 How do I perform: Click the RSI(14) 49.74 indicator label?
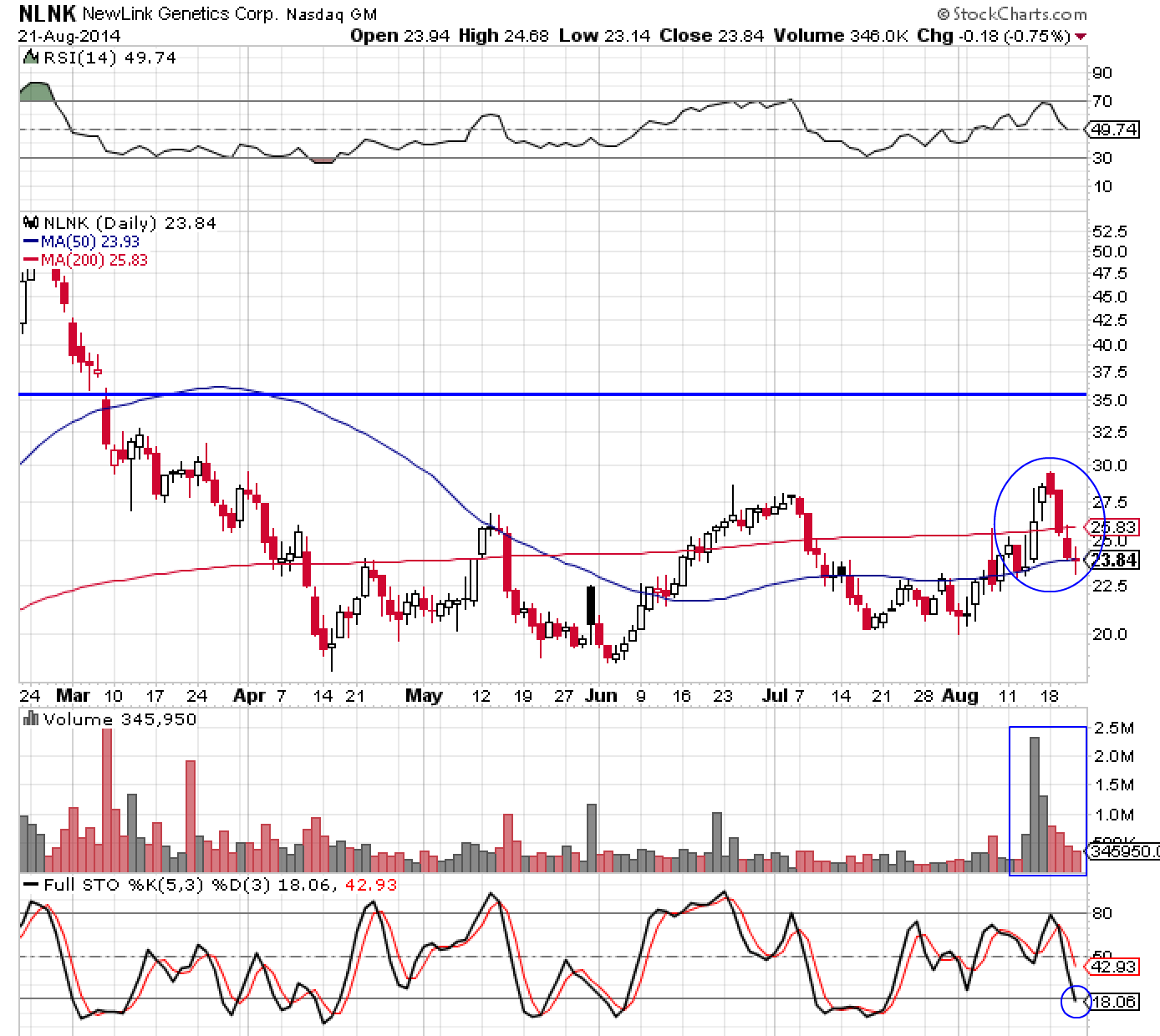[x=109, y=58]
